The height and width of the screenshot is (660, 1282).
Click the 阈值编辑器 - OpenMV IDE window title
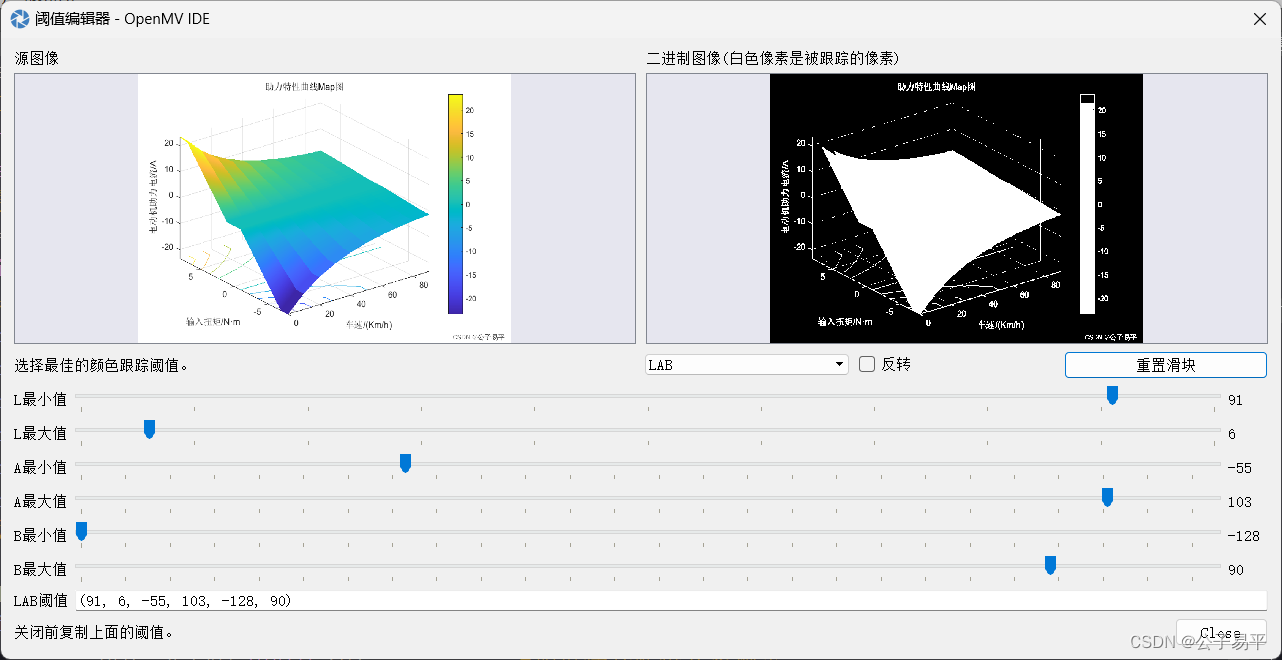[122, 19]
